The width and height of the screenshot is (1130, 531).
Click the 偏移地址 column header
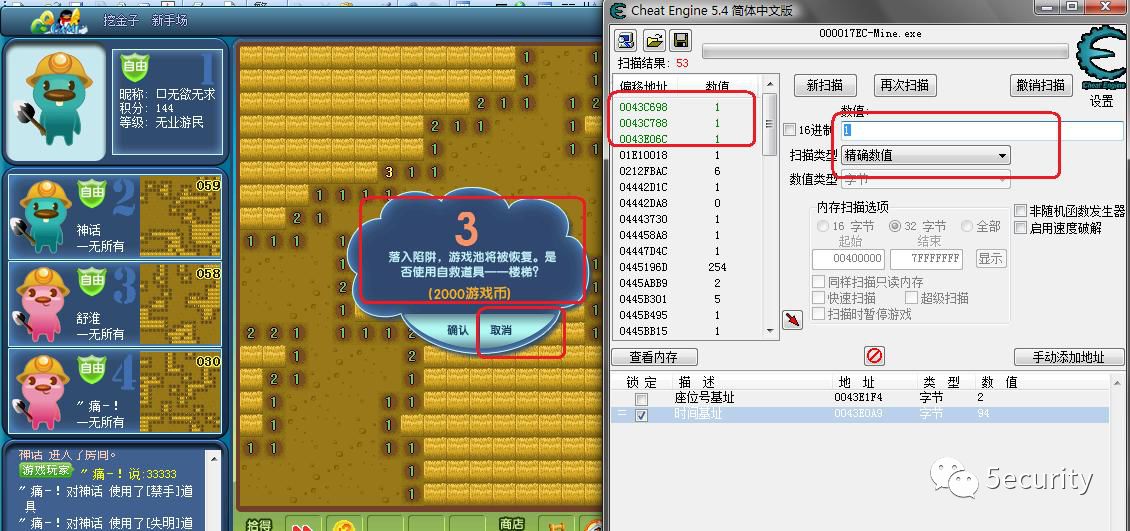click(x=645, y=86)
